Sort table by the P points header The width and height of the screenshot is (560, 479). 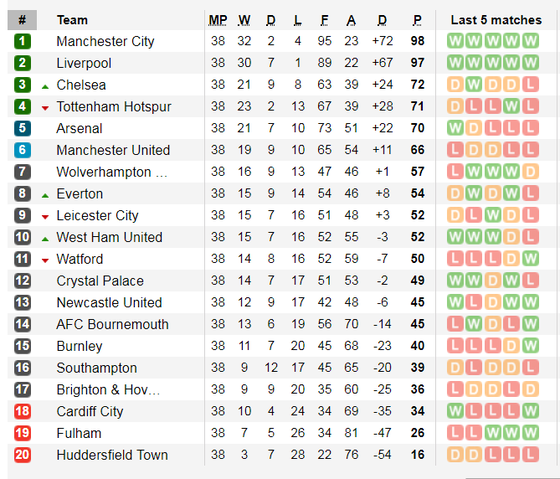(417, 20)
